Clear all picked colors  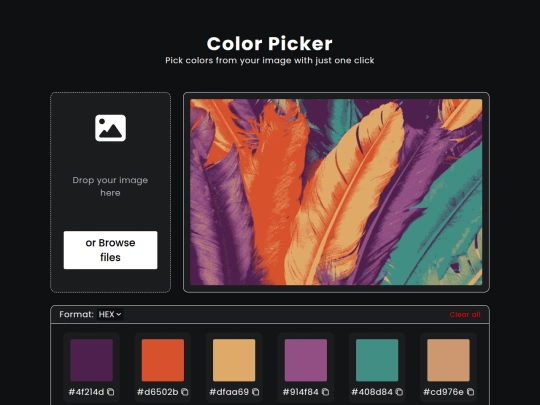465,314
